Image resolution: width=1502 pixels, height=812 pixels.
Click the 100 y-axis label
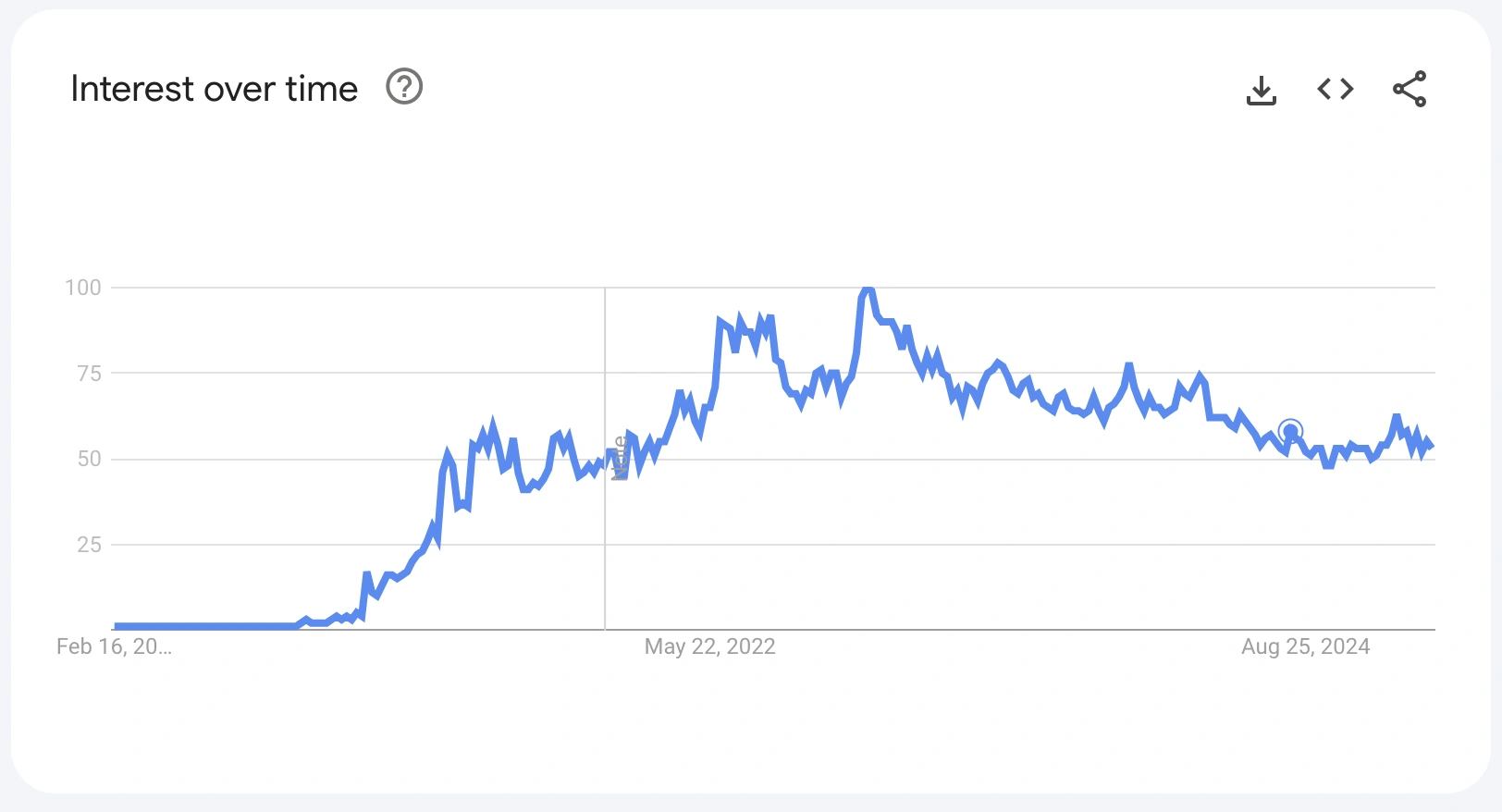click(83, 288)
